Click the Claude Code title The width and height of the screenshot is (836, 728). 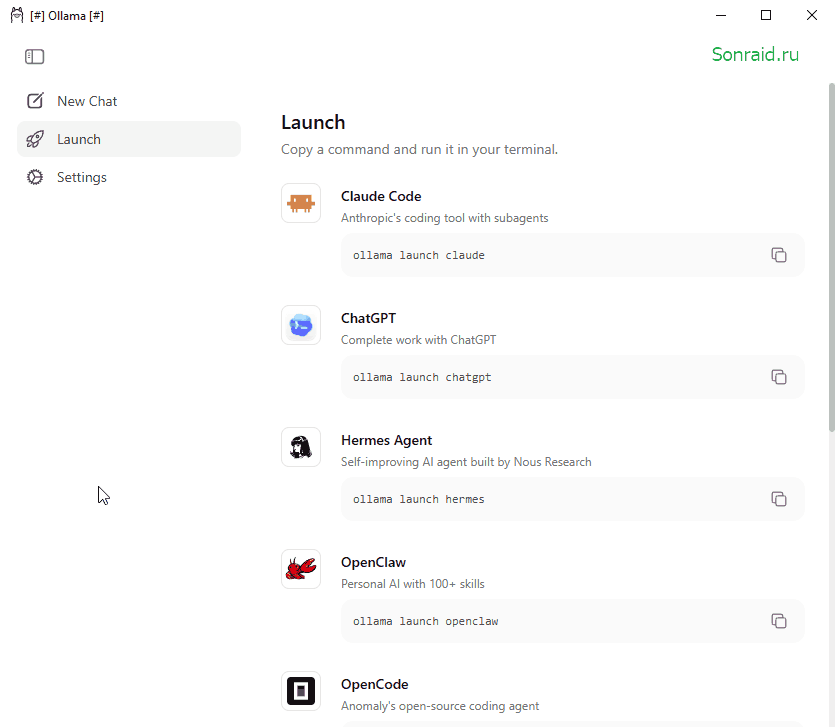(381, 196)
